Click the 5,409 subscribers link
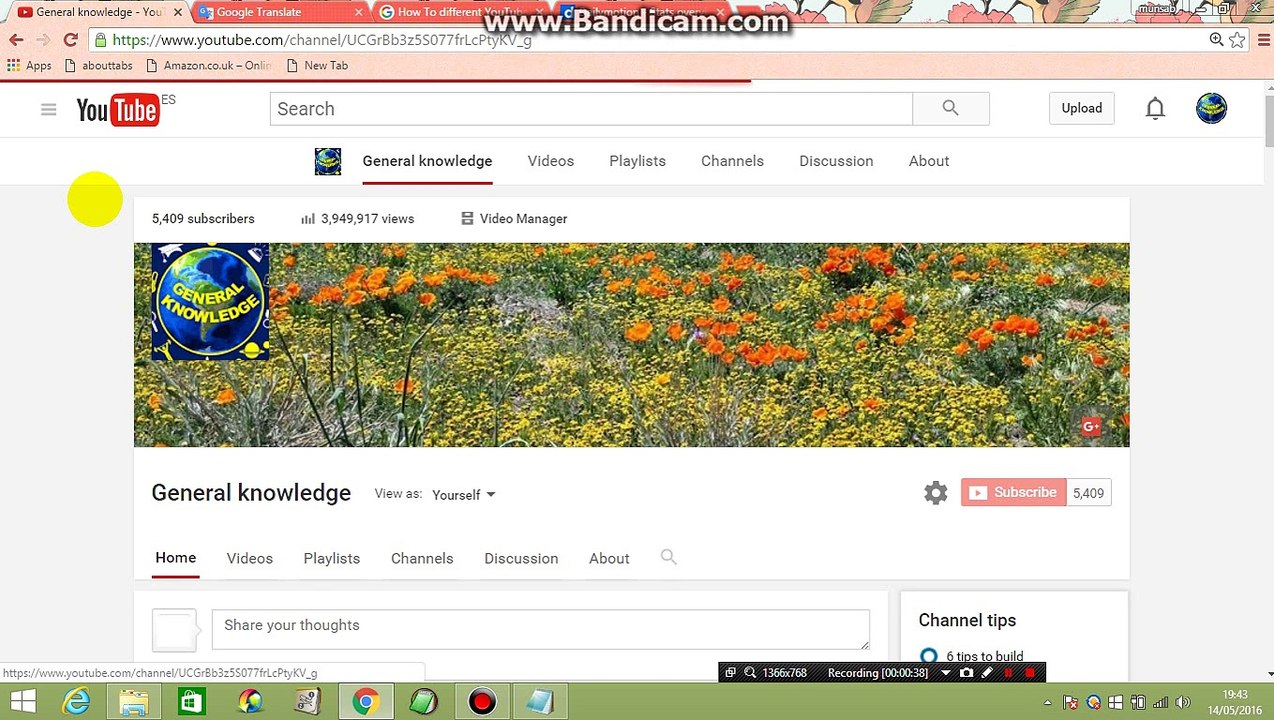1274x720 pixels. [x=203, y=219]
